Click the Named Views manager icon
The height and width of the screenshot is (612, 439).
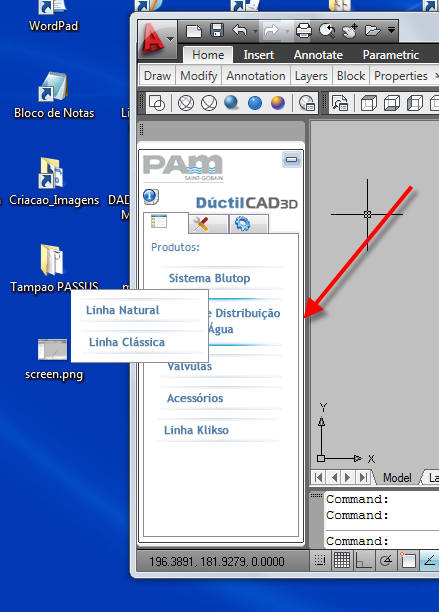[x=340, y=103]
